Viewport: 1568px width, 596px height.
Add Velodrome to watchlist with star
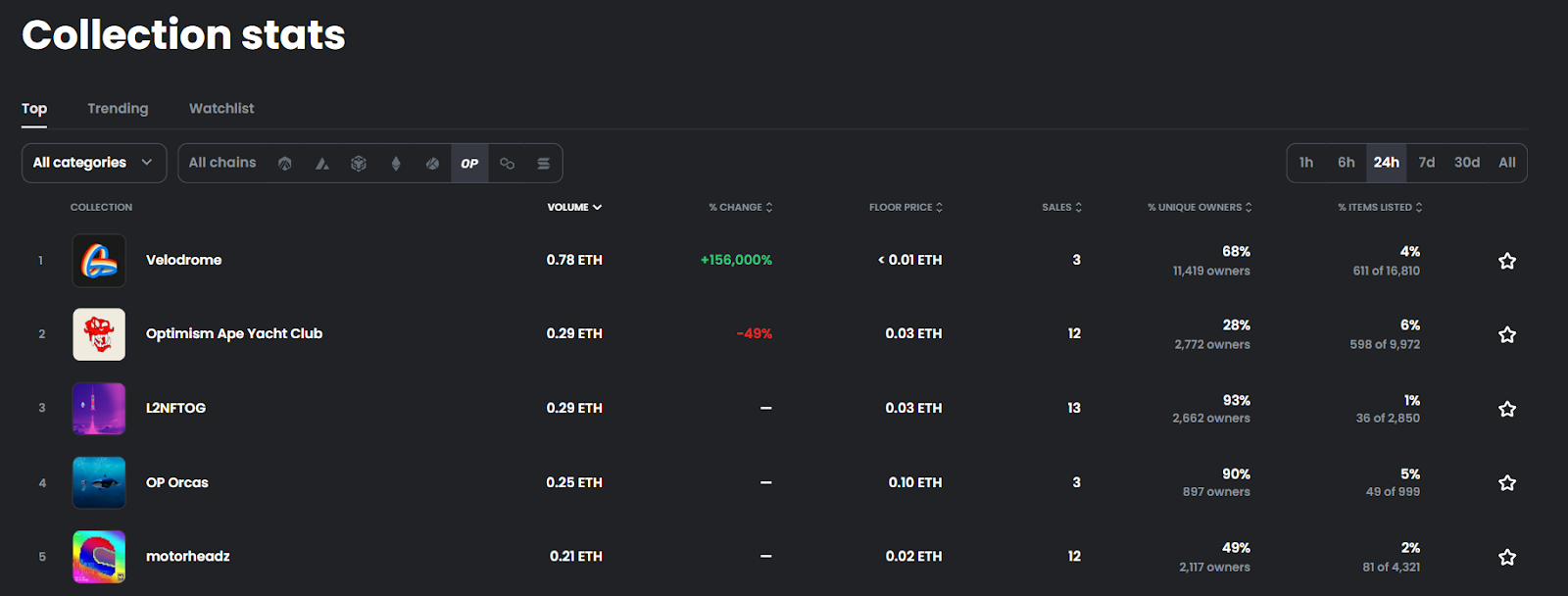pyautogui.click(x=1507, y=261)
